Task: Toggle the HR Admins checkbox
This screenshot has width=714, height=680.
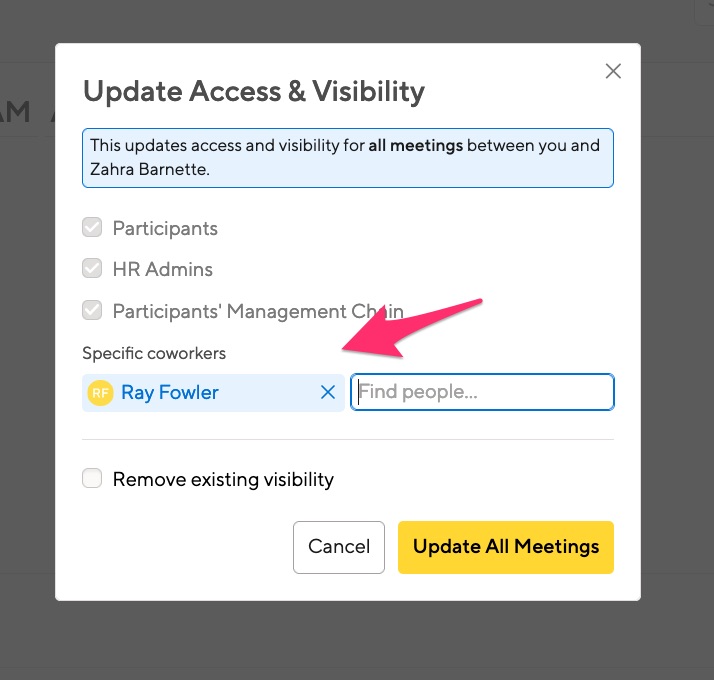Action: pyautogui.click(x=92, y=268)
